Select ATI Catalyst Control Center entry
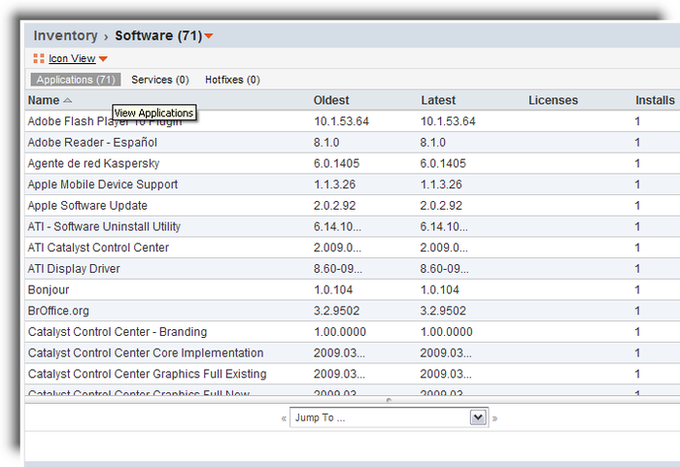 coord(98,248)
